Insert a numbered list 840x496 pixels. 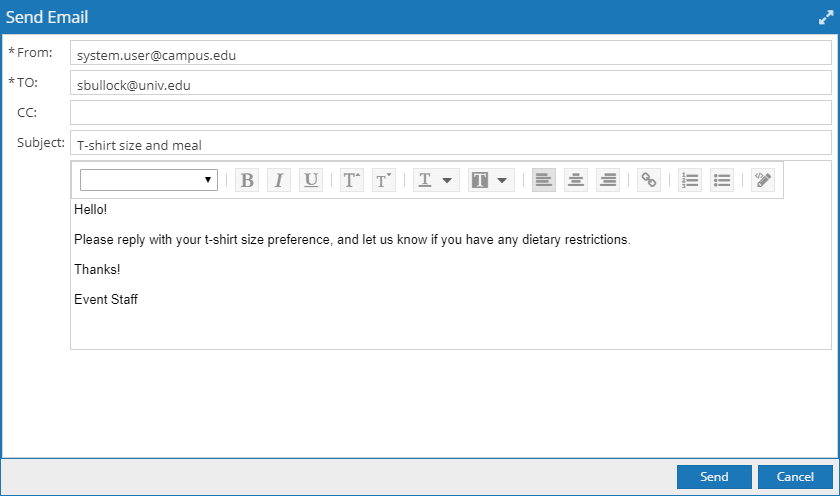[690, 180]
